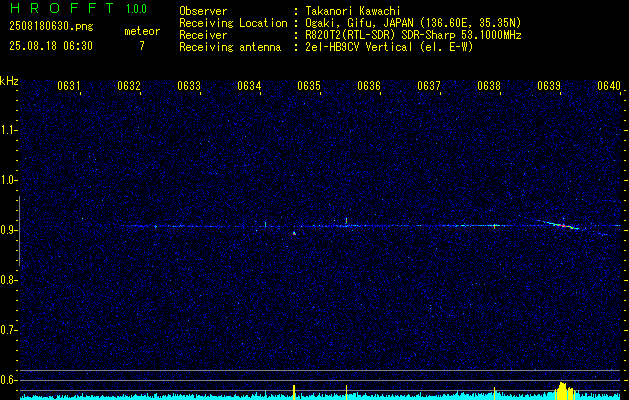
Task: Click the 0638 time axis label
Action: coord(489,86)
